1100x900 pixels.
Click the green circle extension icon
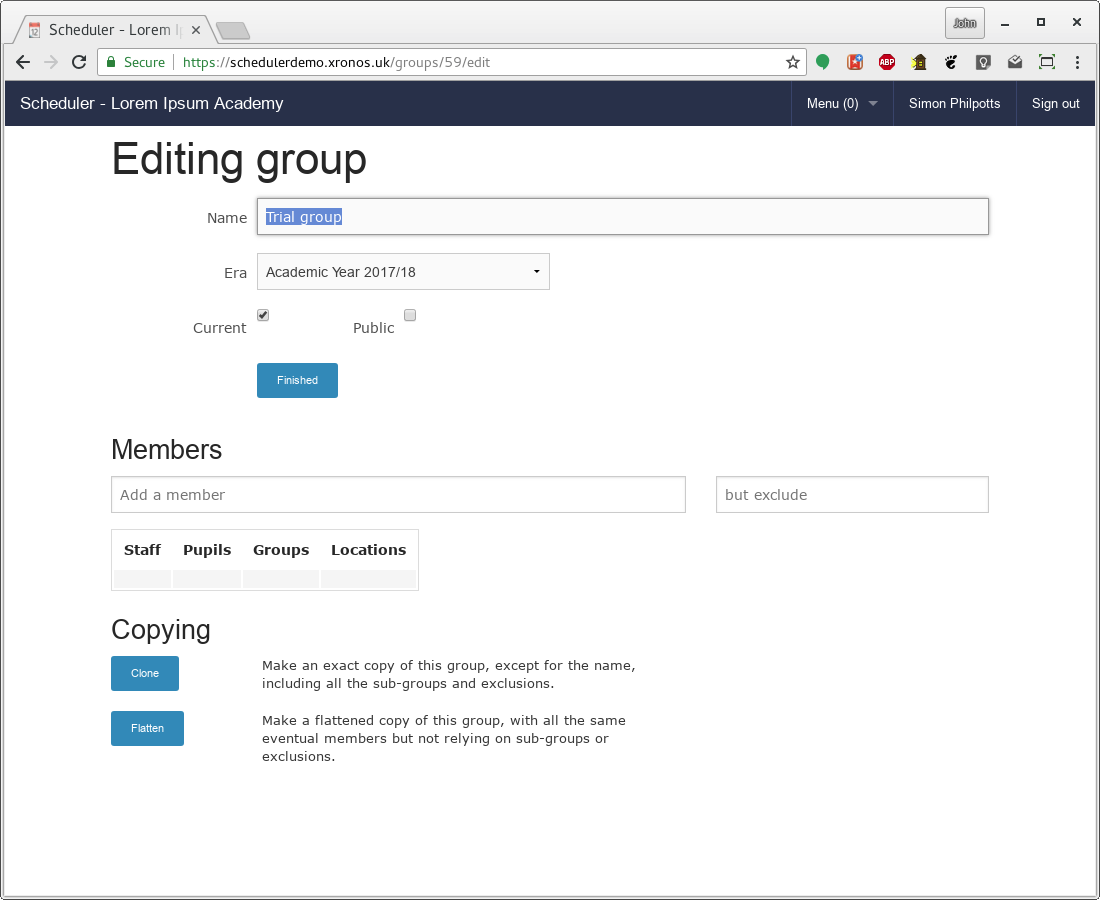pos(823,62)
